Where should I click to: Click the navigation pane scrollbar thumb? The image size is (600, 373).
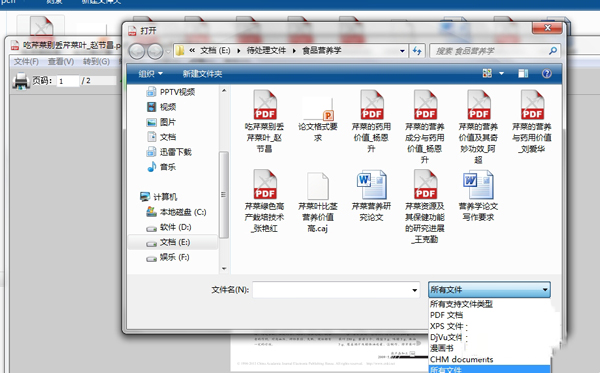coord(224,195)
